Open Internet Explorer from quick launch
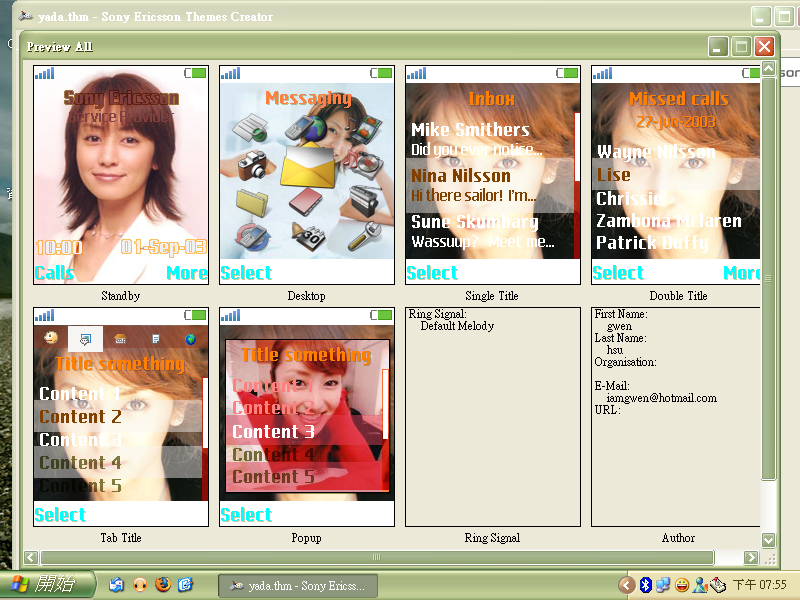This screenshot has height=600, width=800. tap(185, 584)
